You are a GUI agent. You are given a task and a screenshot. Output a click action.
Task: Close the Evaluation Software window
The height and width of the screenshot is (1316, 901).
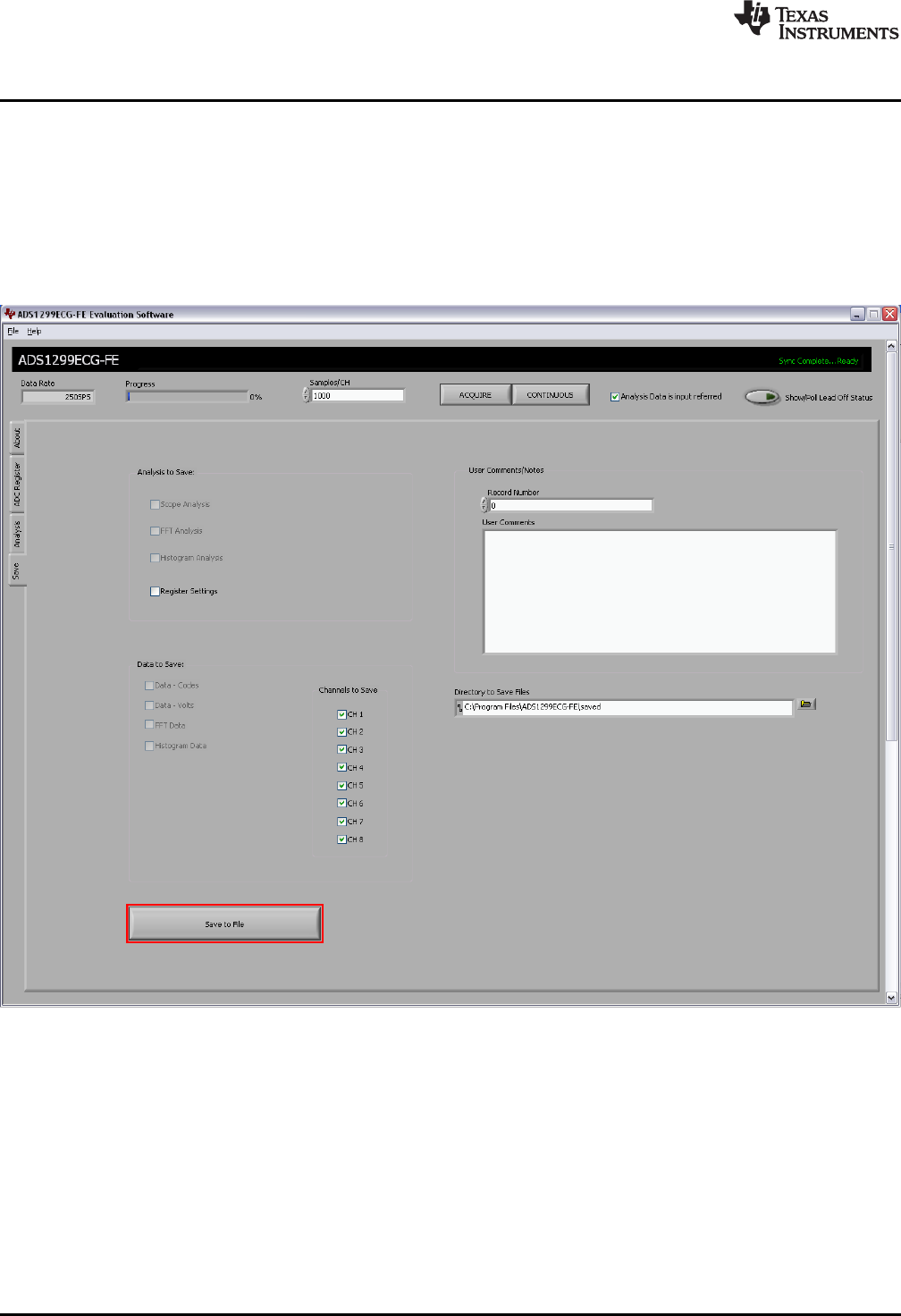pyautogui.click(x=889, y=315)
